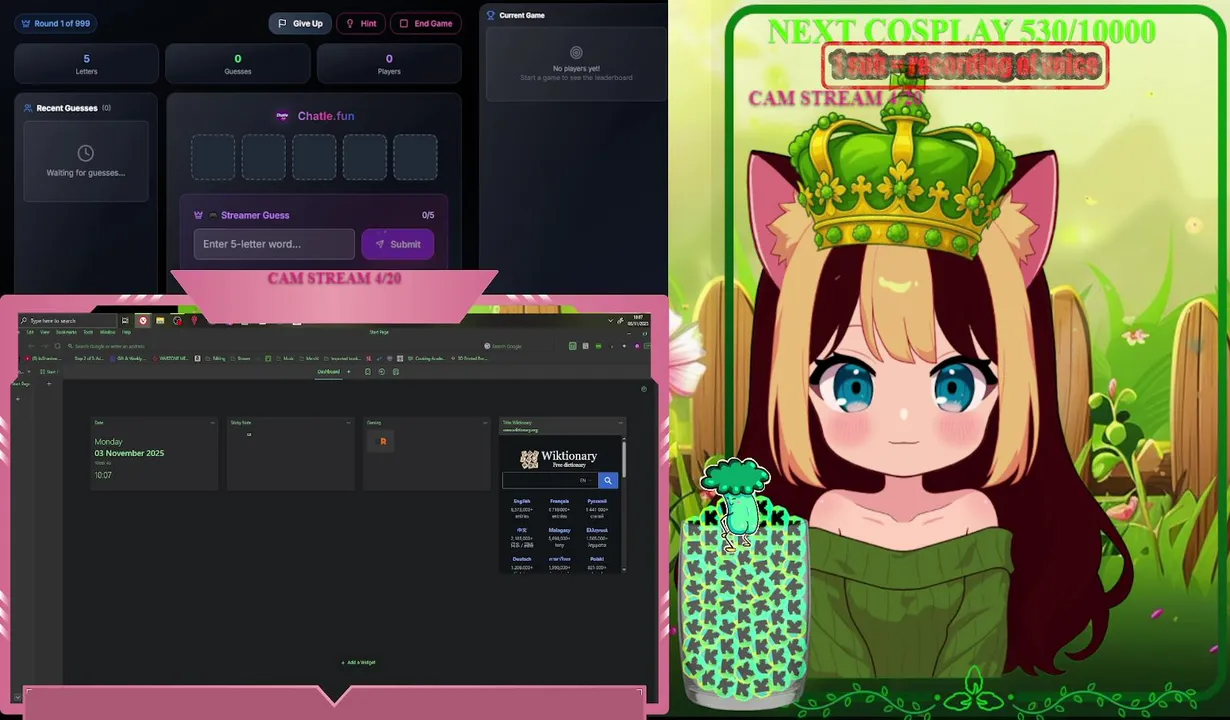Open the Bookmarks menu

[x=66, y=332]
